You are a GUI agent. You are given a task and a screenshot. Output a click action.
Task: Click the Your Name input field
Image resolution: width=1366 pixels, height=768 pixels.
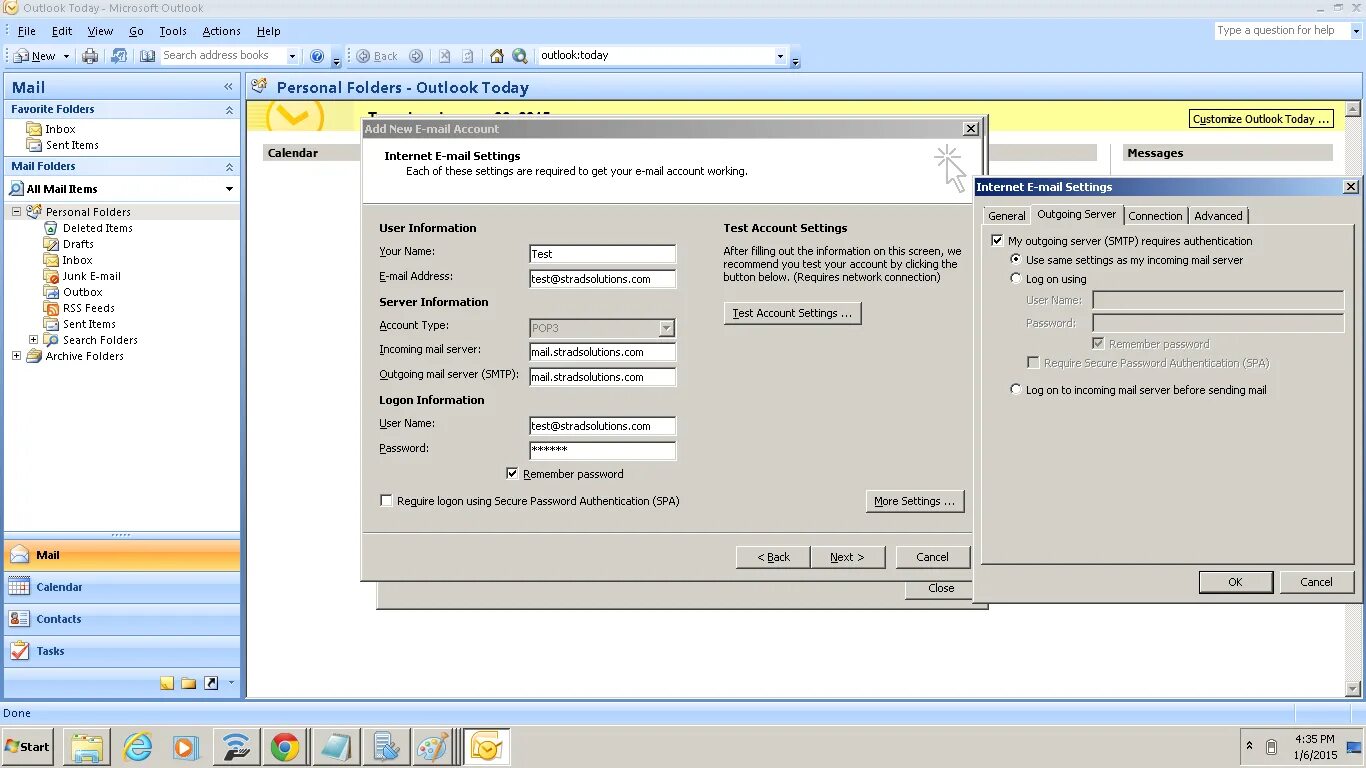point(602,254)
